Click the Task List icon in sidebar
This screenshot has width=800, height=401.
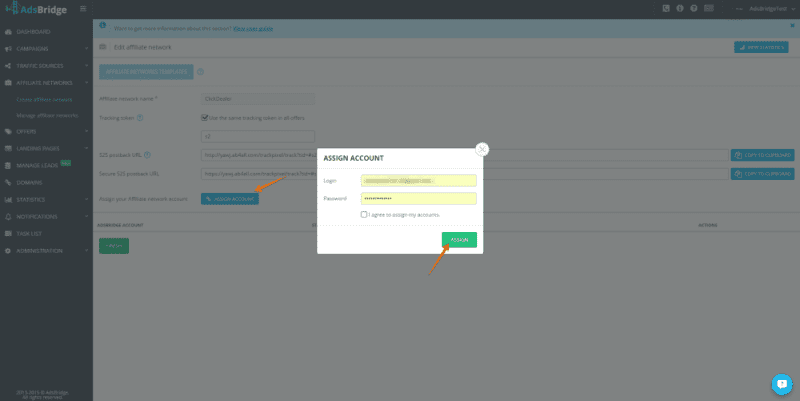coord(8,234)
